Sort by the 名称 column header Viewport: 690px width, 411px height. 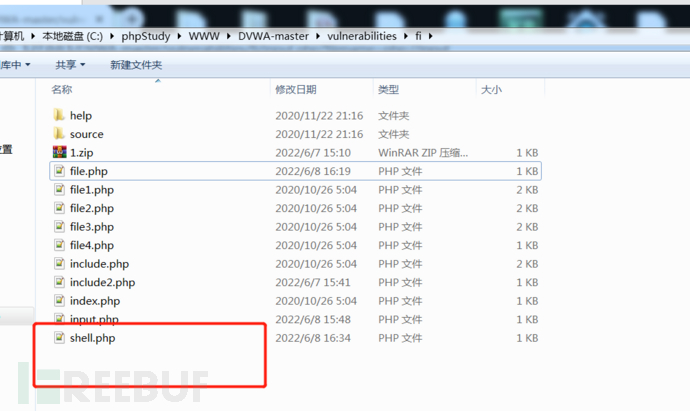62,90
